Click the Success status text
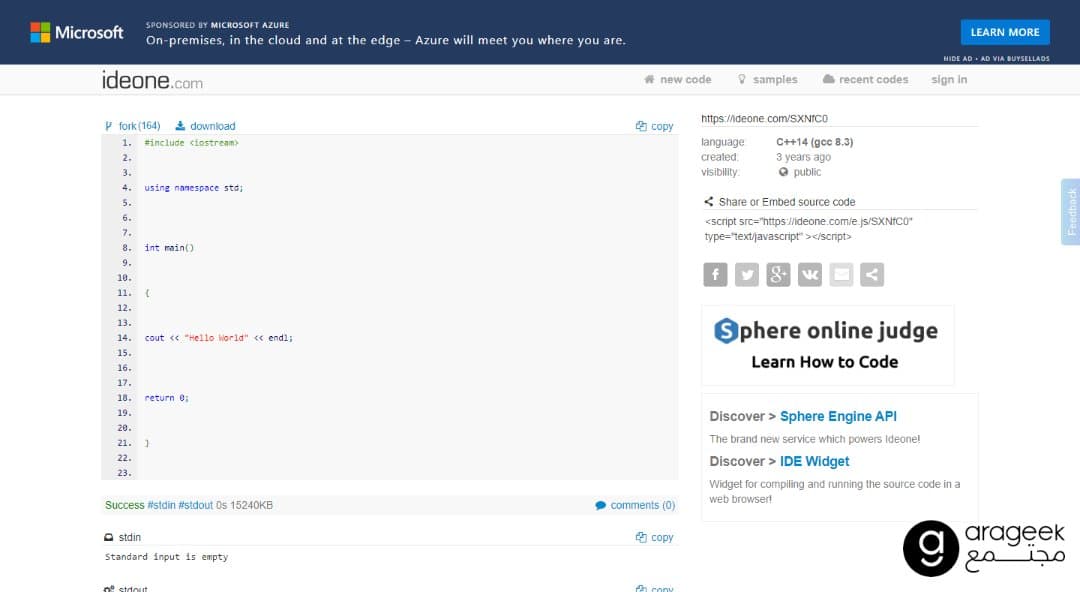 (x=125, y=505)
